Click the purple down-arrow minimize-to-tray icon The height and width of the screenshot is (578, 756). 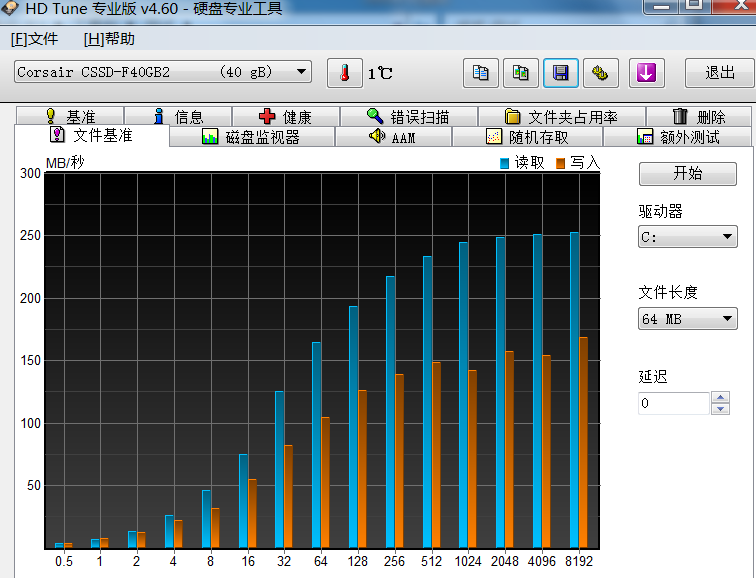647,73
